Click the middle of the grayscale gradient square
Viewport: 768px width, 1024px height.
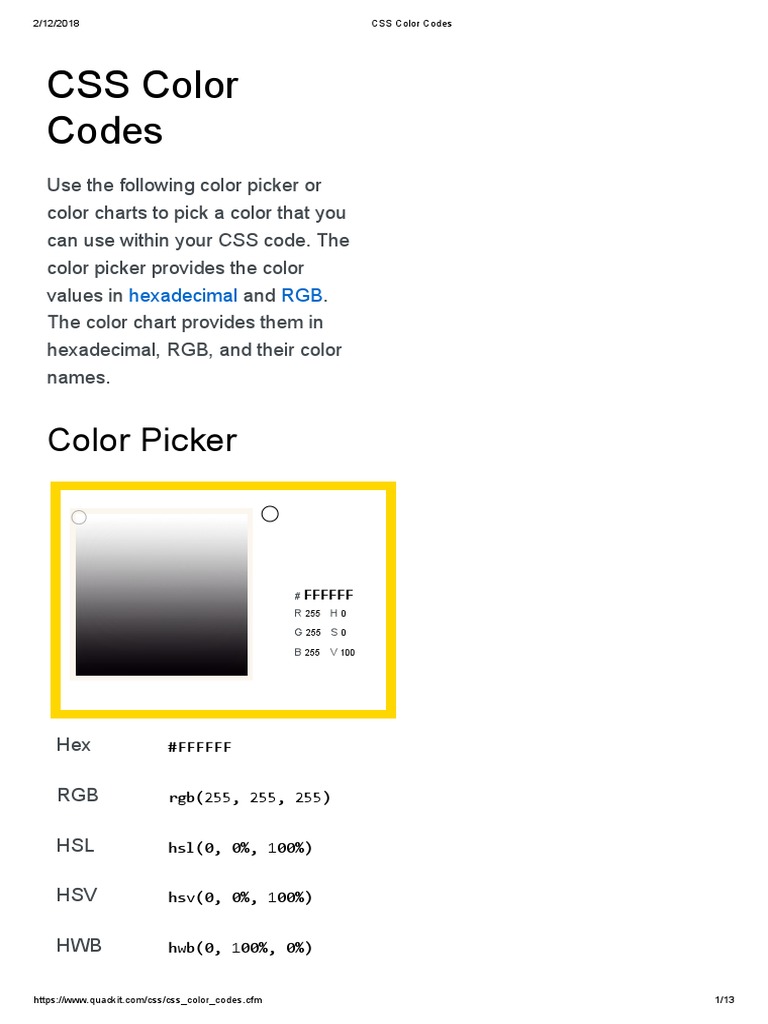pos(161,597)
